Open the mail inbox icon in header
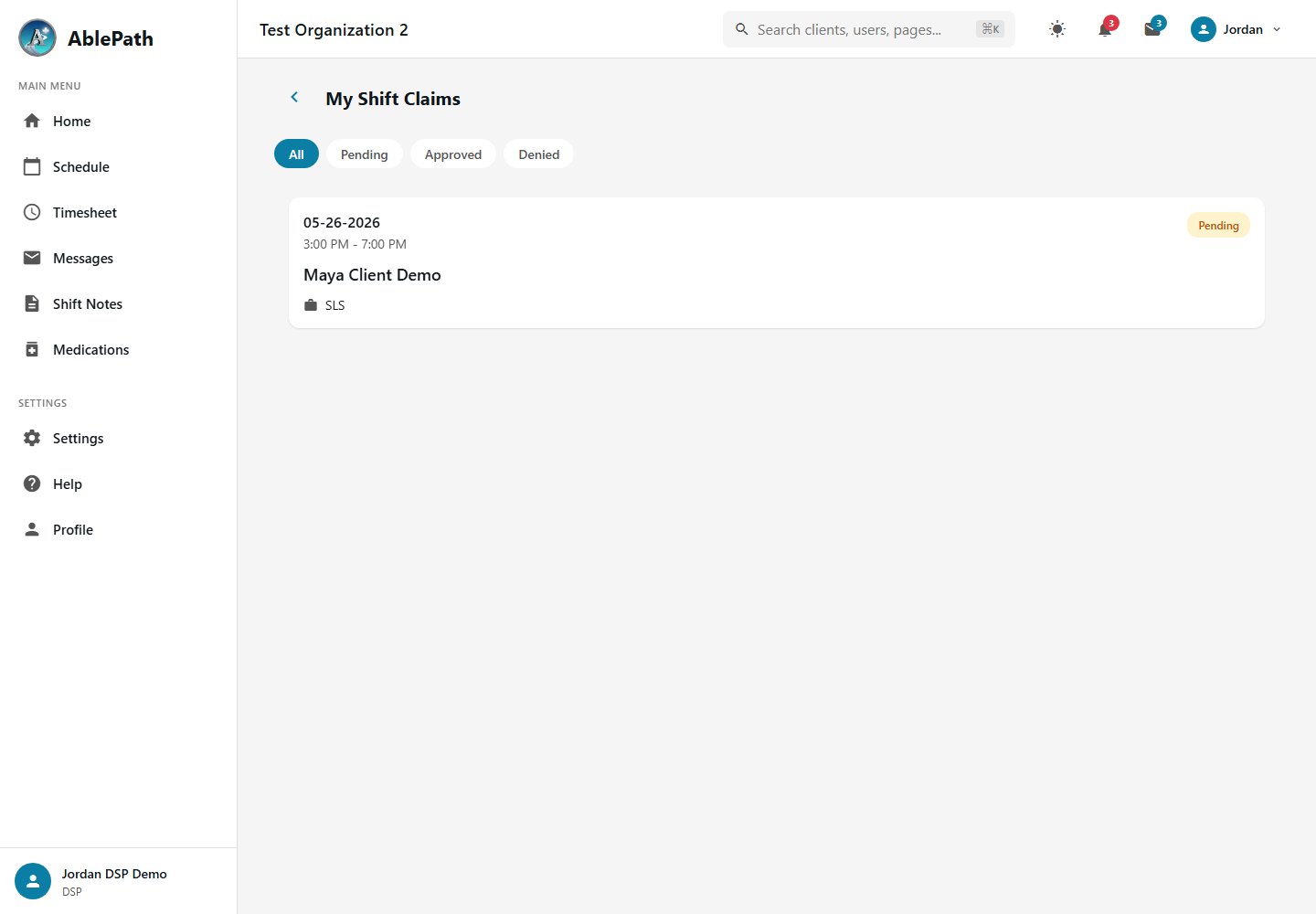This screenshot has height=914, width=1316. [1152, 29]
